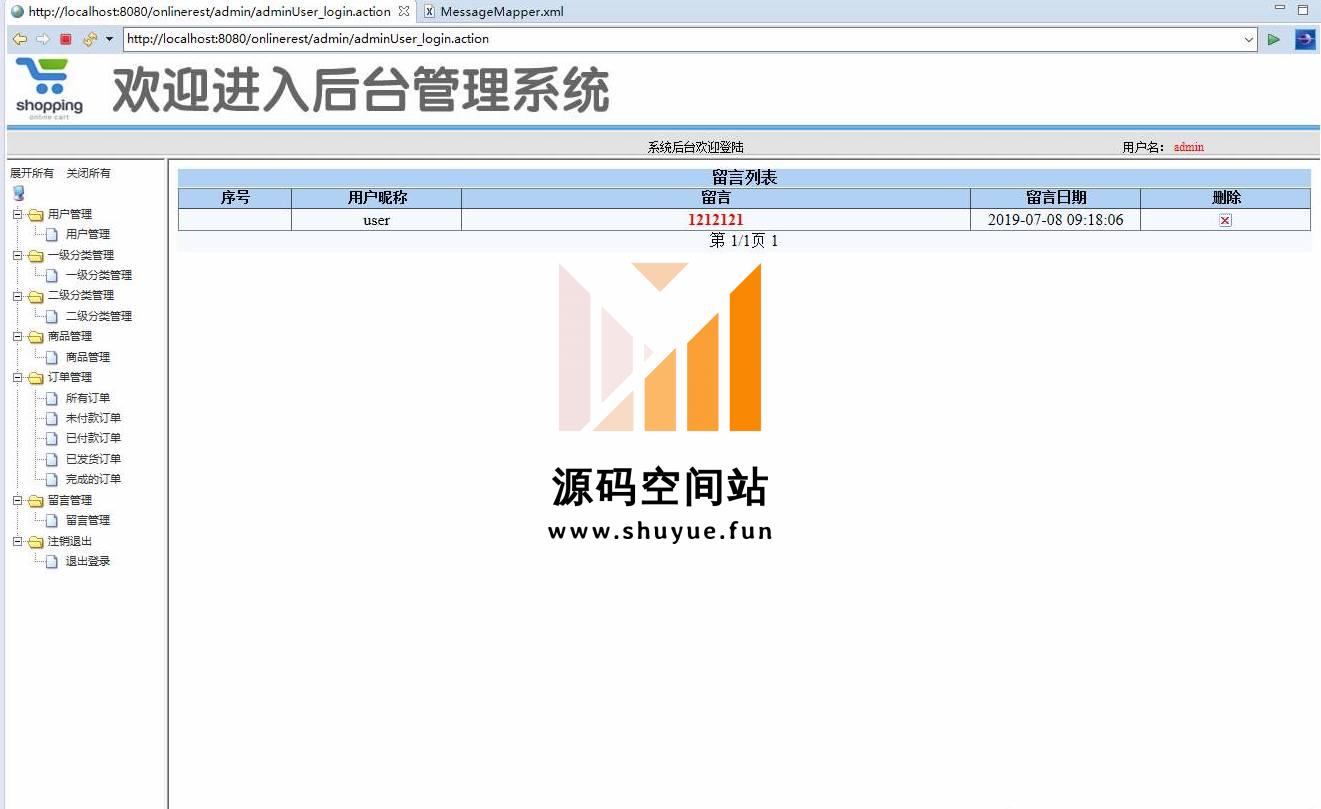Select the red message text '1212121'
The width and height of the screenshot is (1321, 809).
click(x=716, y=220)
